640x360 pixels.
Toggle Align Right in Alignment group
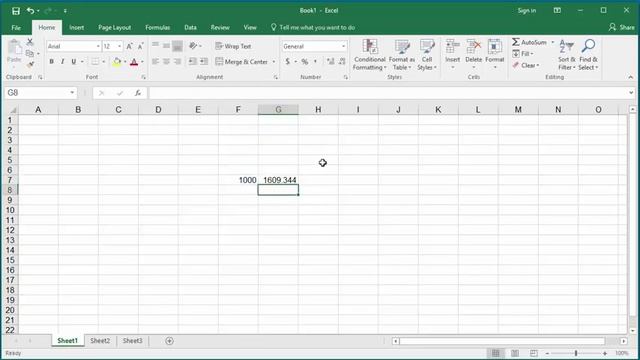tap(177, 62)
